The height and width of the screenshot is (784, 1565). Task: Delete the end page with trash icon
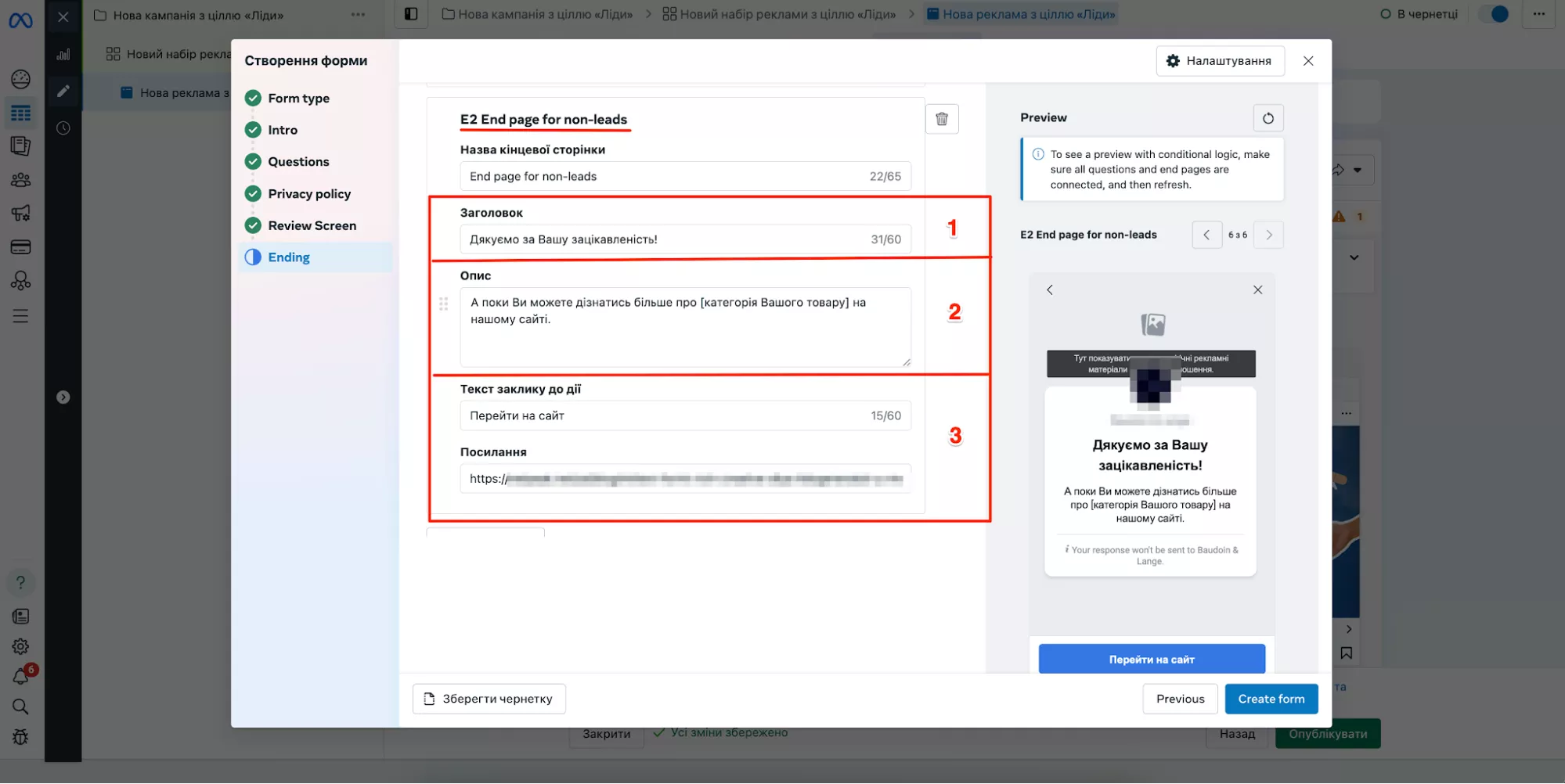[x=942, y=119]
